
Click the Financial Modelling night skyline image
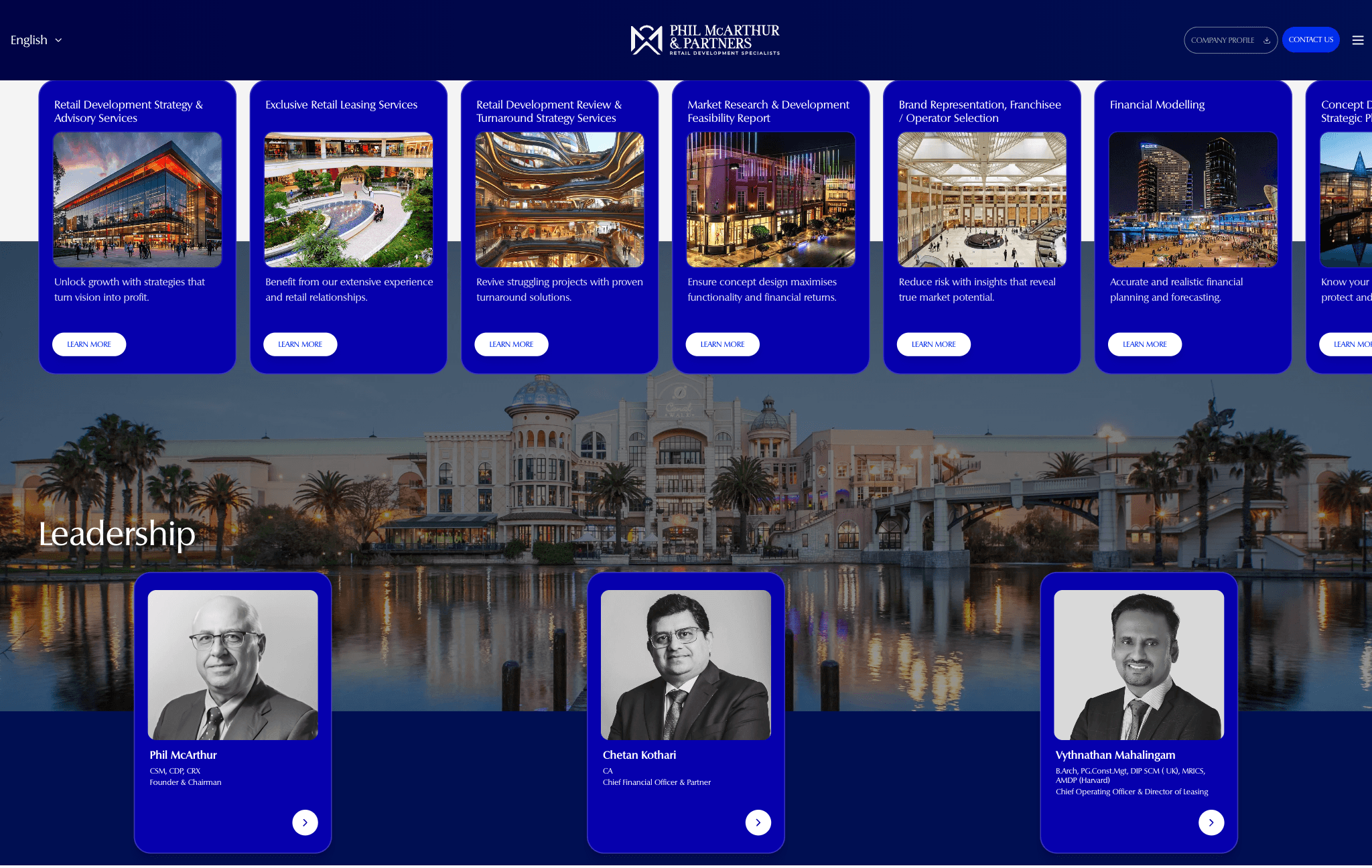pyautogui.click(x=1192, y=200)
